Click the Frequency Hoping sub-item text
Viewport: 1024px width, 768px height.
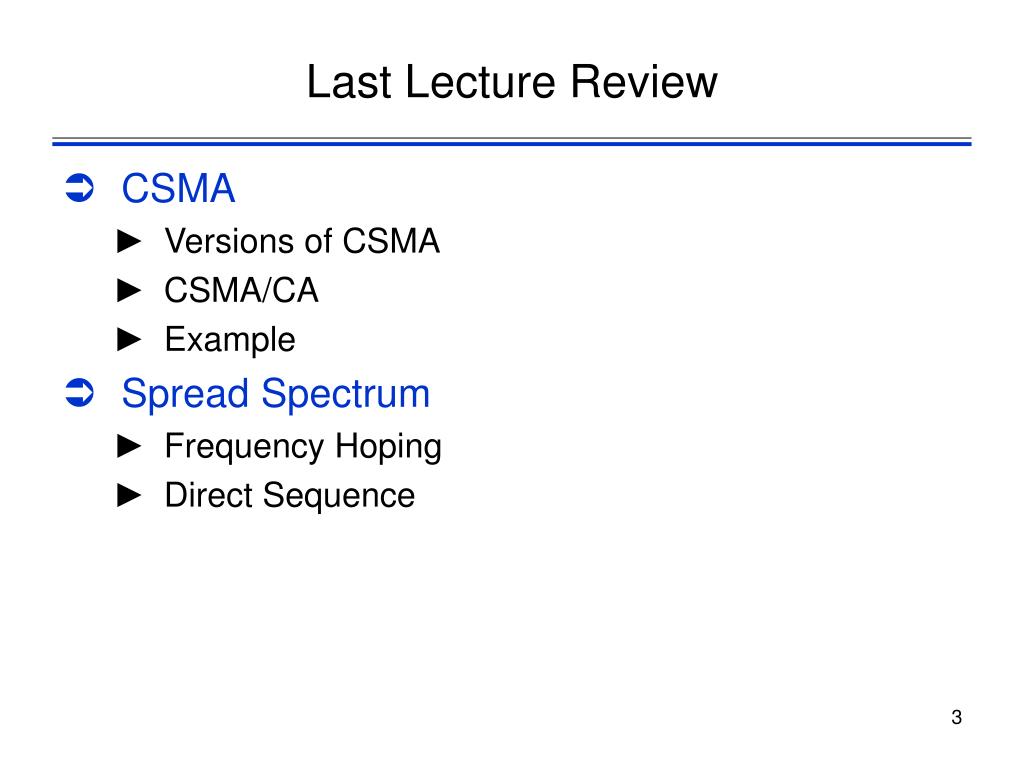click(303, 447)
